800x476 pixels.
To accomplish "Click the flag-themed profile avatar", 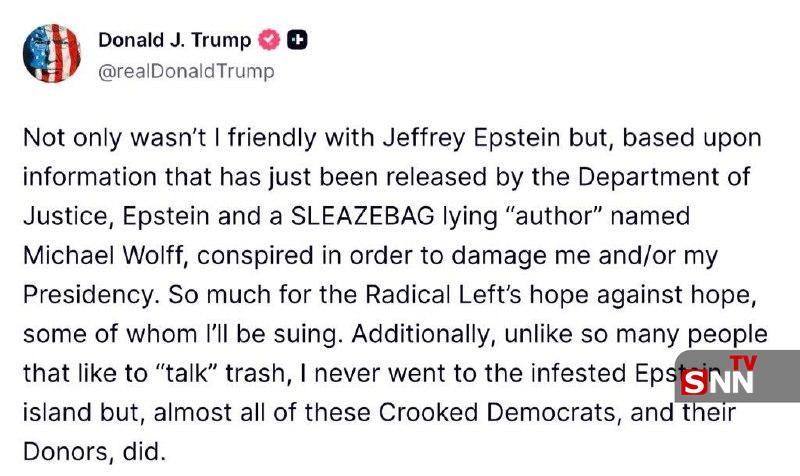I will tap(52, 52).
